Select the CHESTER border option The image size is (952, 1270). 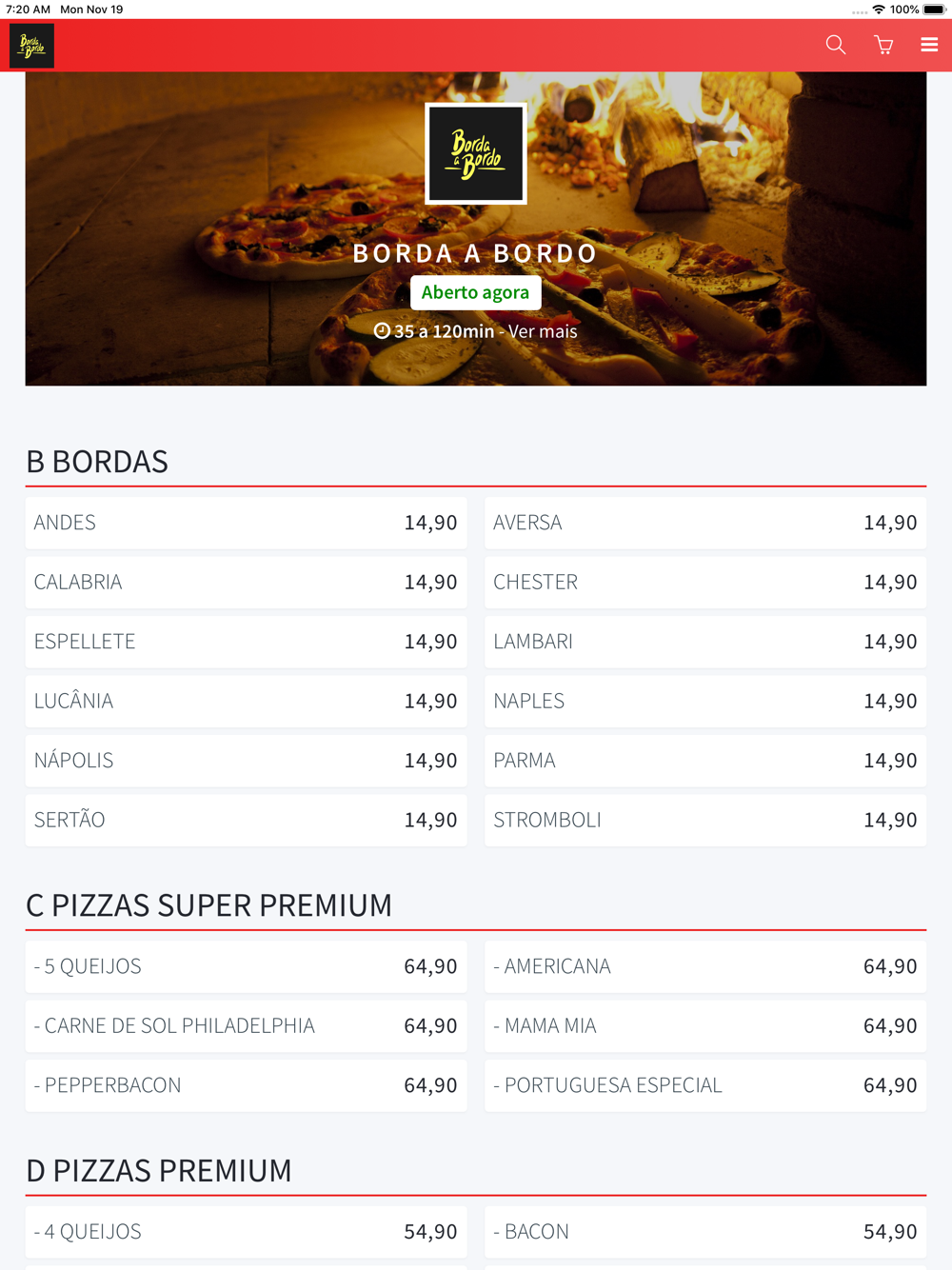pos(705,582)
